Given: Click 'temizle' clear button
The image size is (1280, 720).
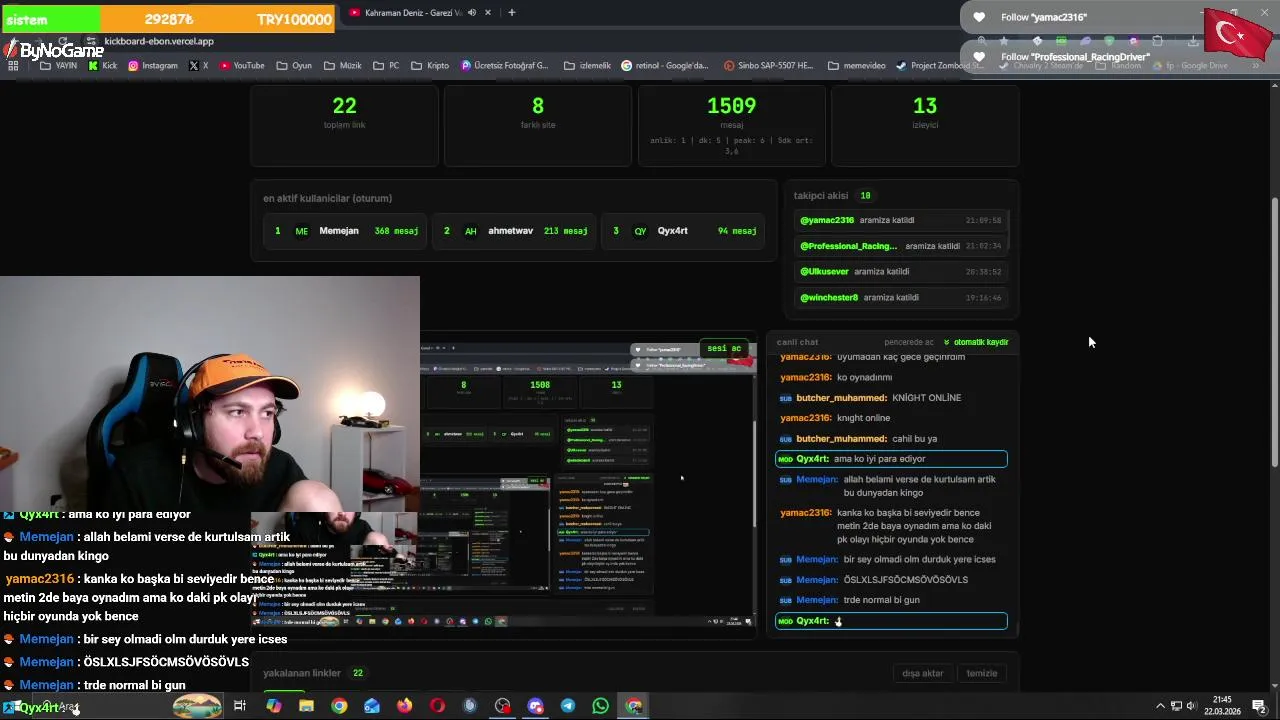Looking at the screenshot, I should tap(982, 673).
